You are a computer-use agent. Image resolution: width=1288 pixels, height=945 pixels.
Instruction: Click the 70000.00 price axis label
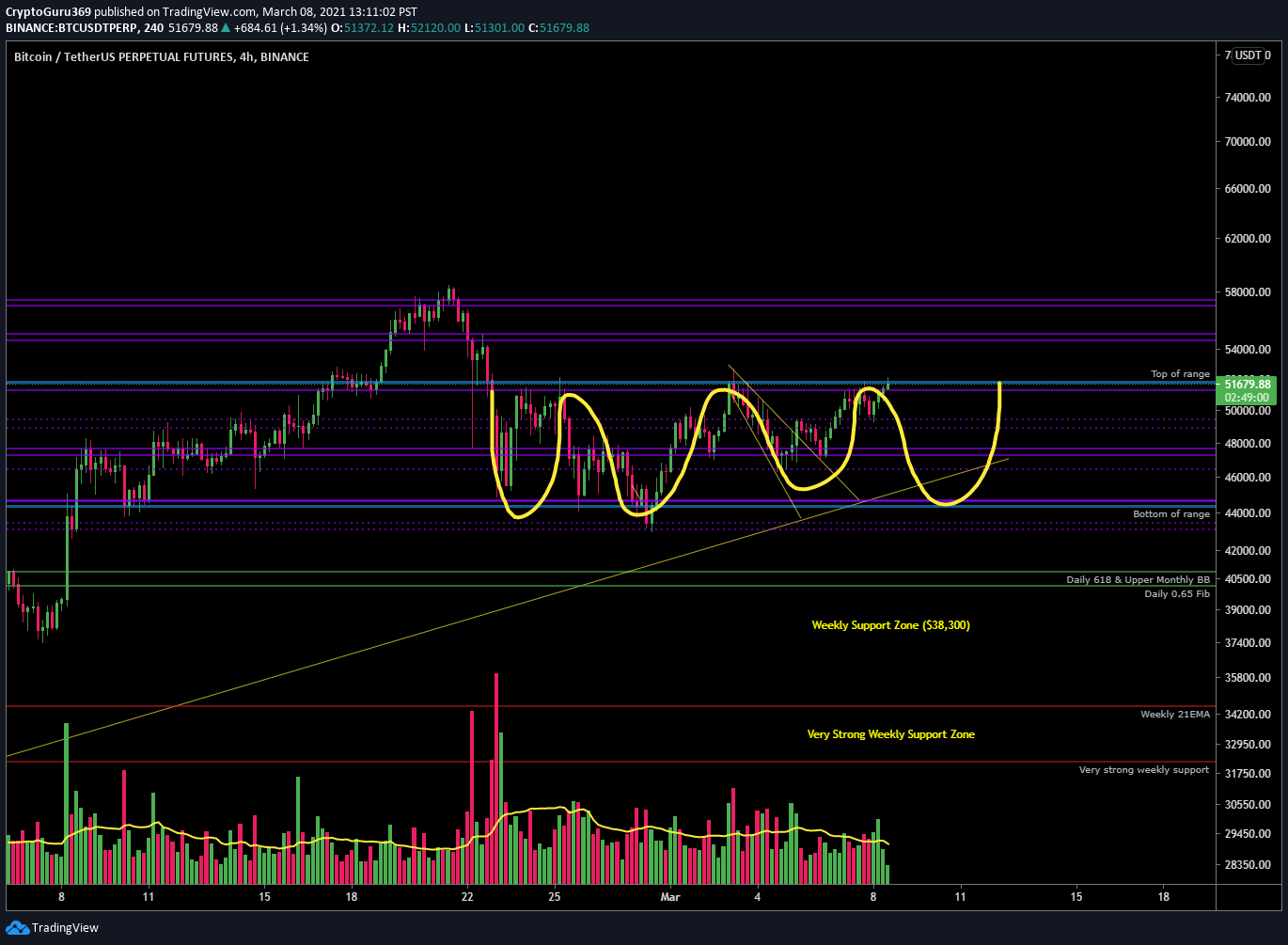1248,142
